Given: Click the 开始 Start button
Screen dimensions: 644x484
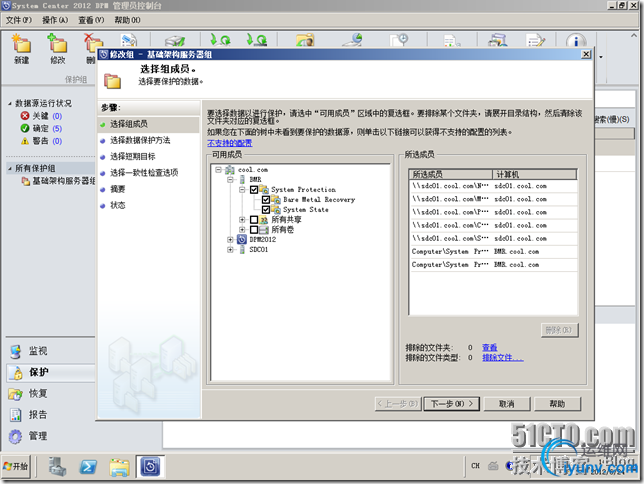Looking at the screenshot, I should tap(16, 466).
